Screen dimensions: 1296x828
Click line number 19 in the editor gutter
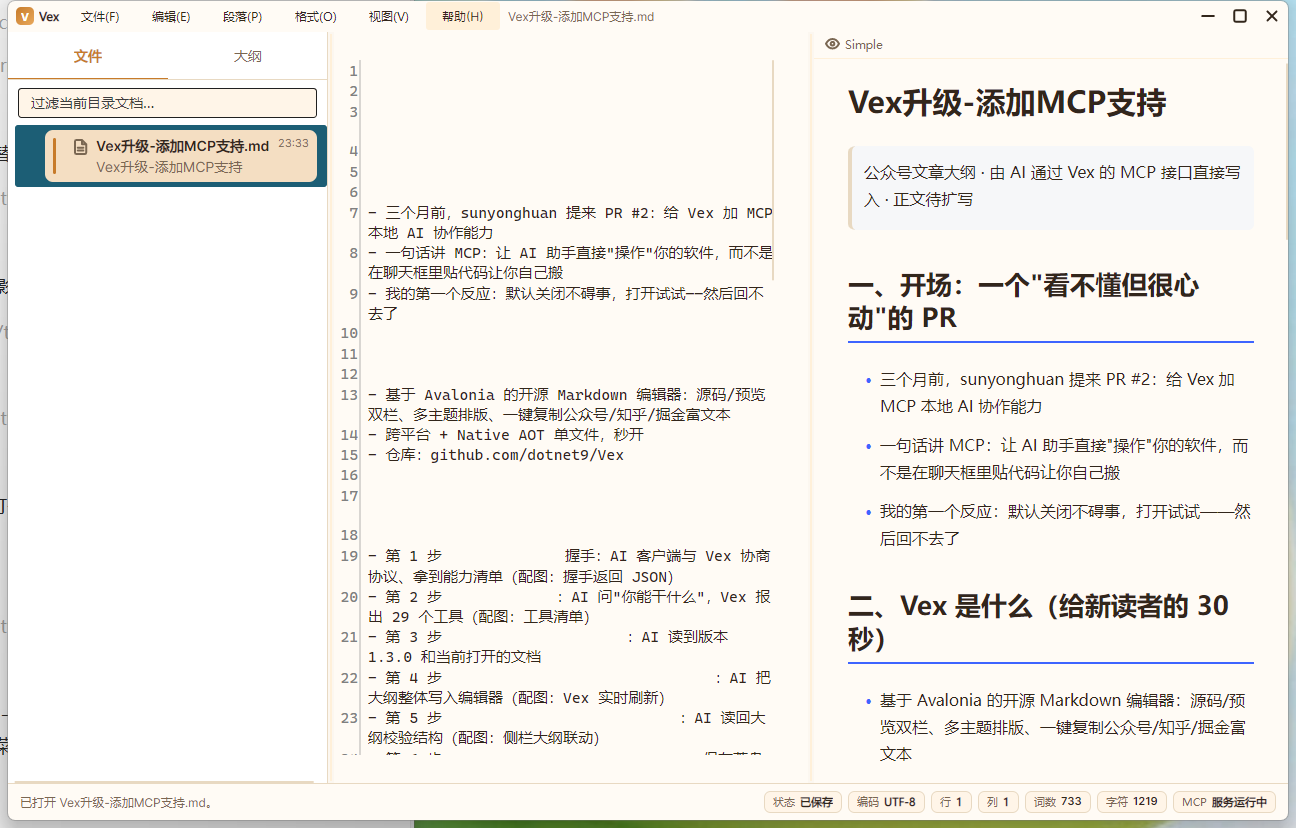coord(349,556)
